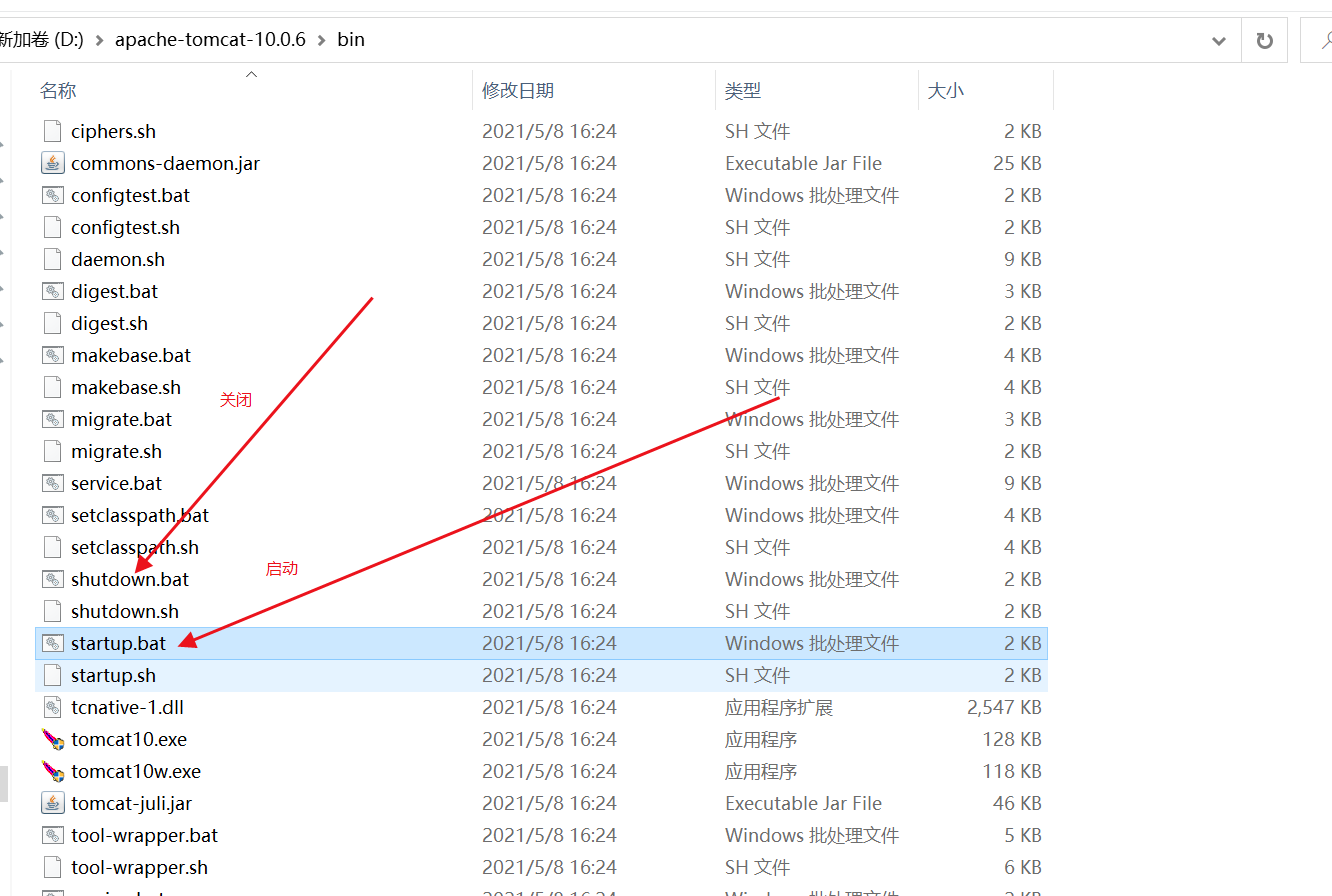Select the tcnative-1.dll library icon
Image resolution: width=1332 pixels, height=896 pixels.
point(53,707)
